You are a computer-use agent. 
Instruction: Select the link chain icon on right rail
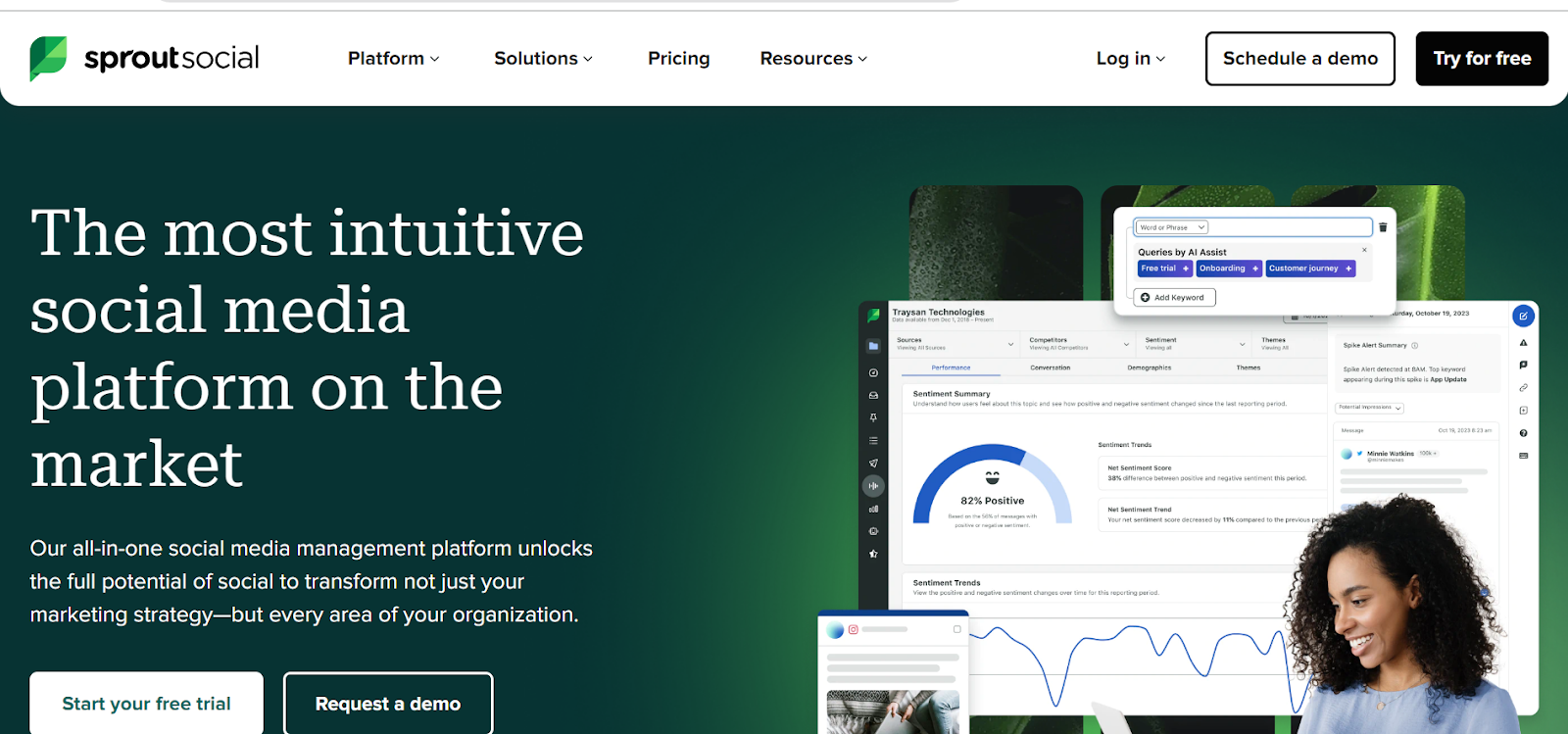click(1523, 387)
